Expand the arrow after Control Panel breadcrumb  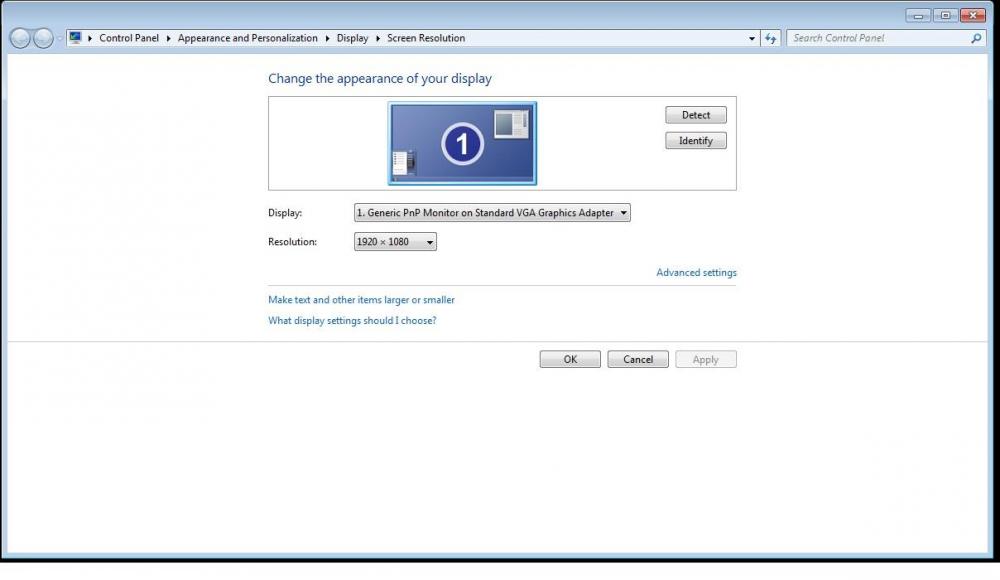click(x=168, y=38)
